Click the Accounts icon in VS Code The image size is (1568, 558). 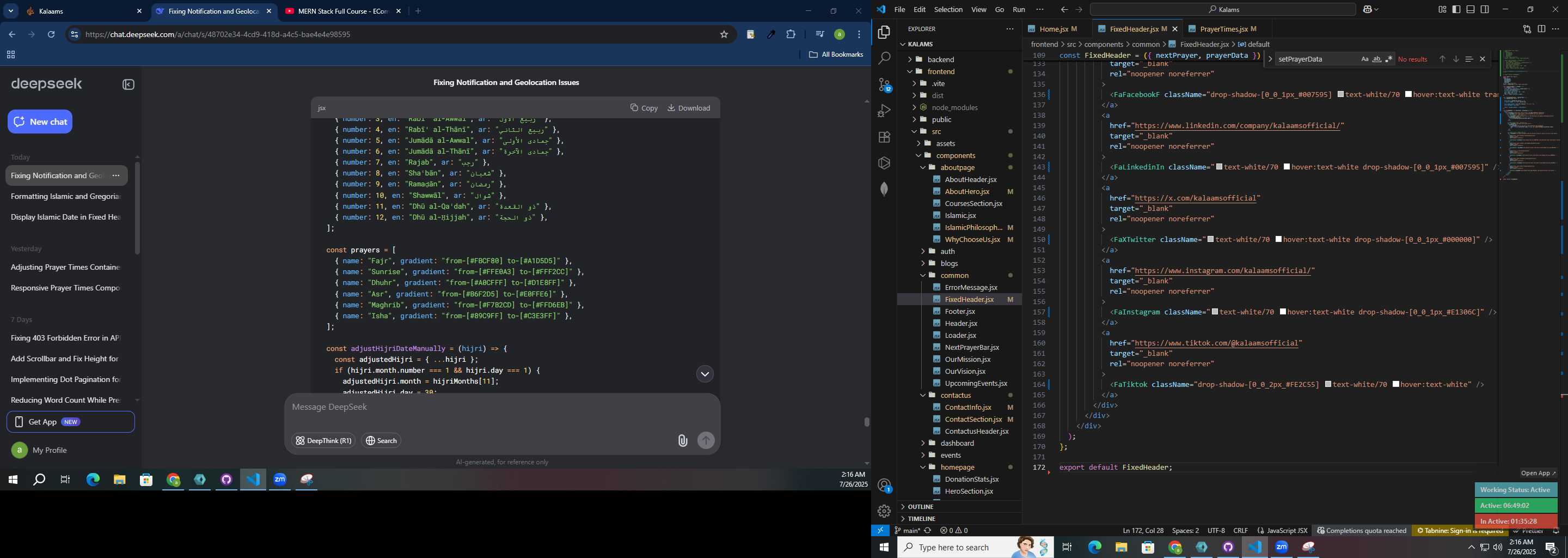pos(884,486)
